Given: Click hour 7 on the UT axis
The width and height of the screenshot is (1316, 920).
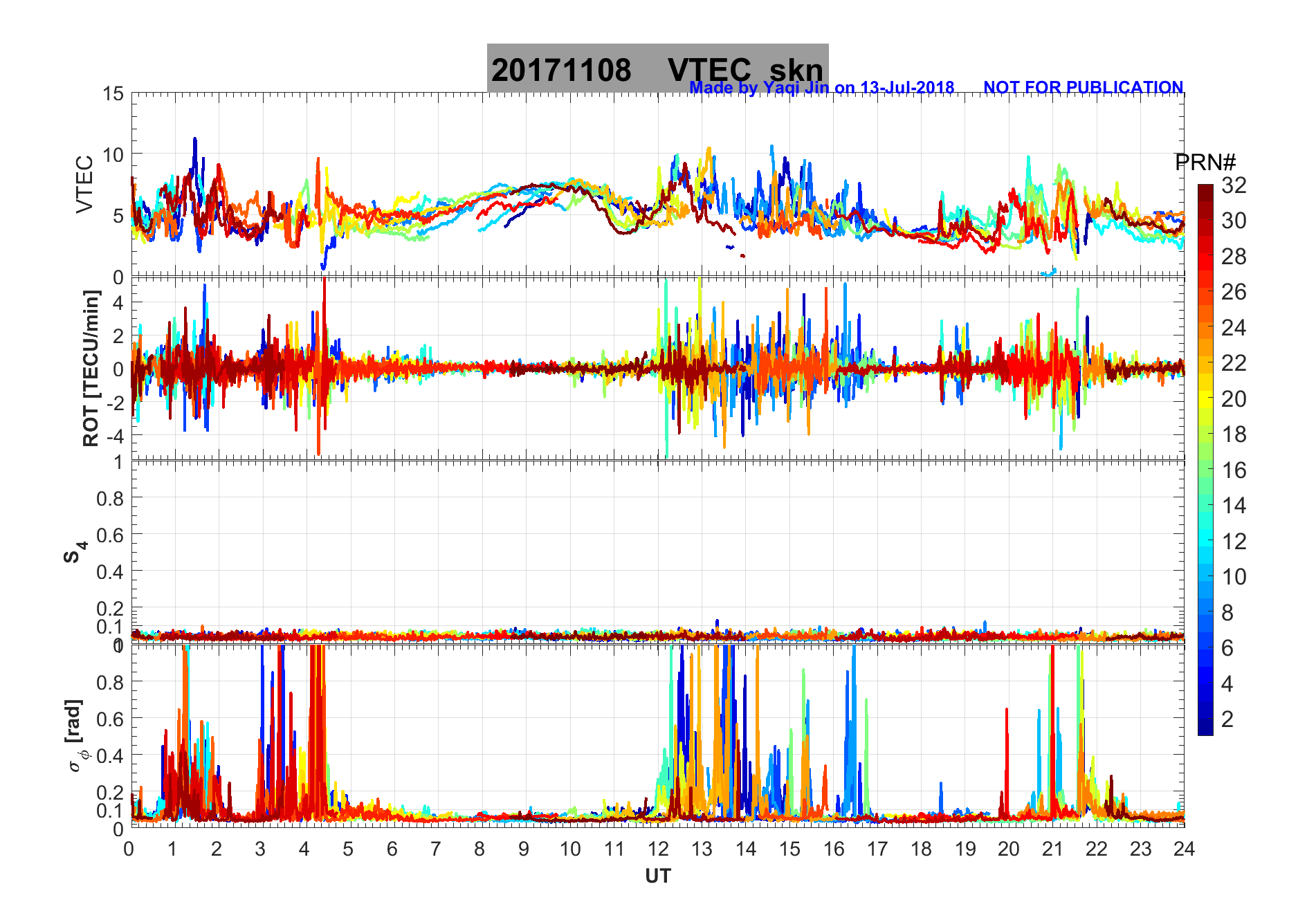Looking at the screenshot, I should (x=436, y=849).
